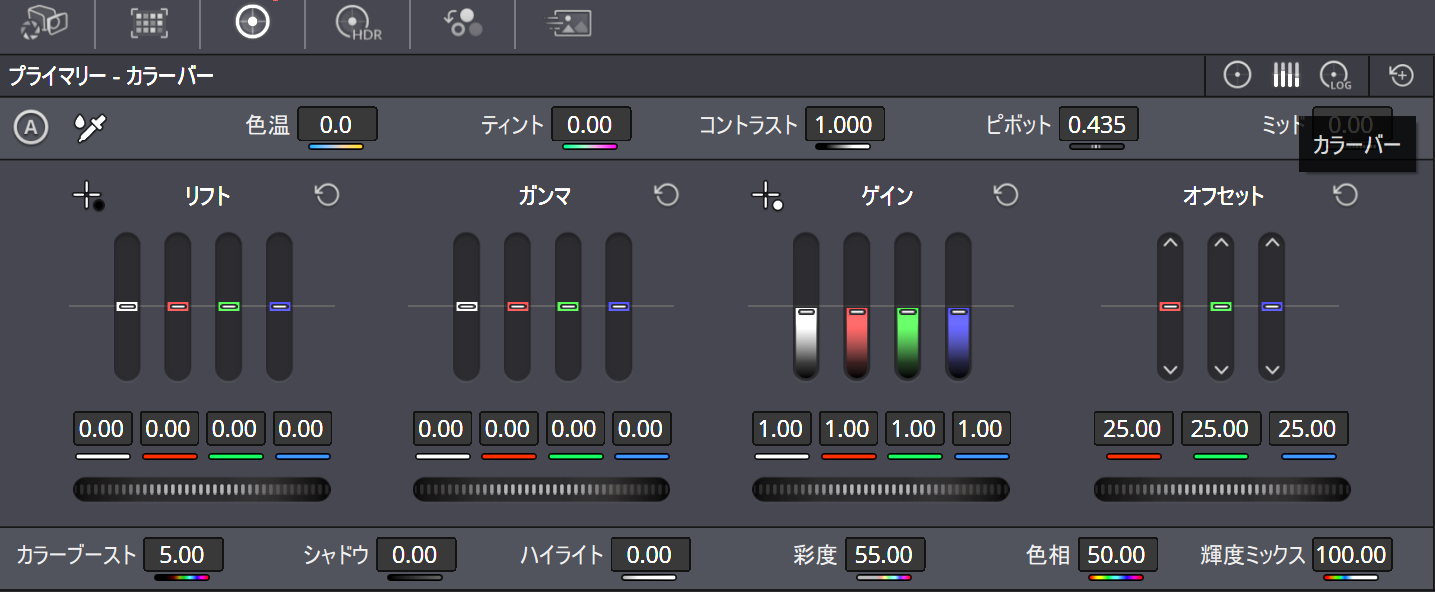This screenshot has width=1435, height=592.
Task: Switch to color wheels mode
Action: [1238, 75]
